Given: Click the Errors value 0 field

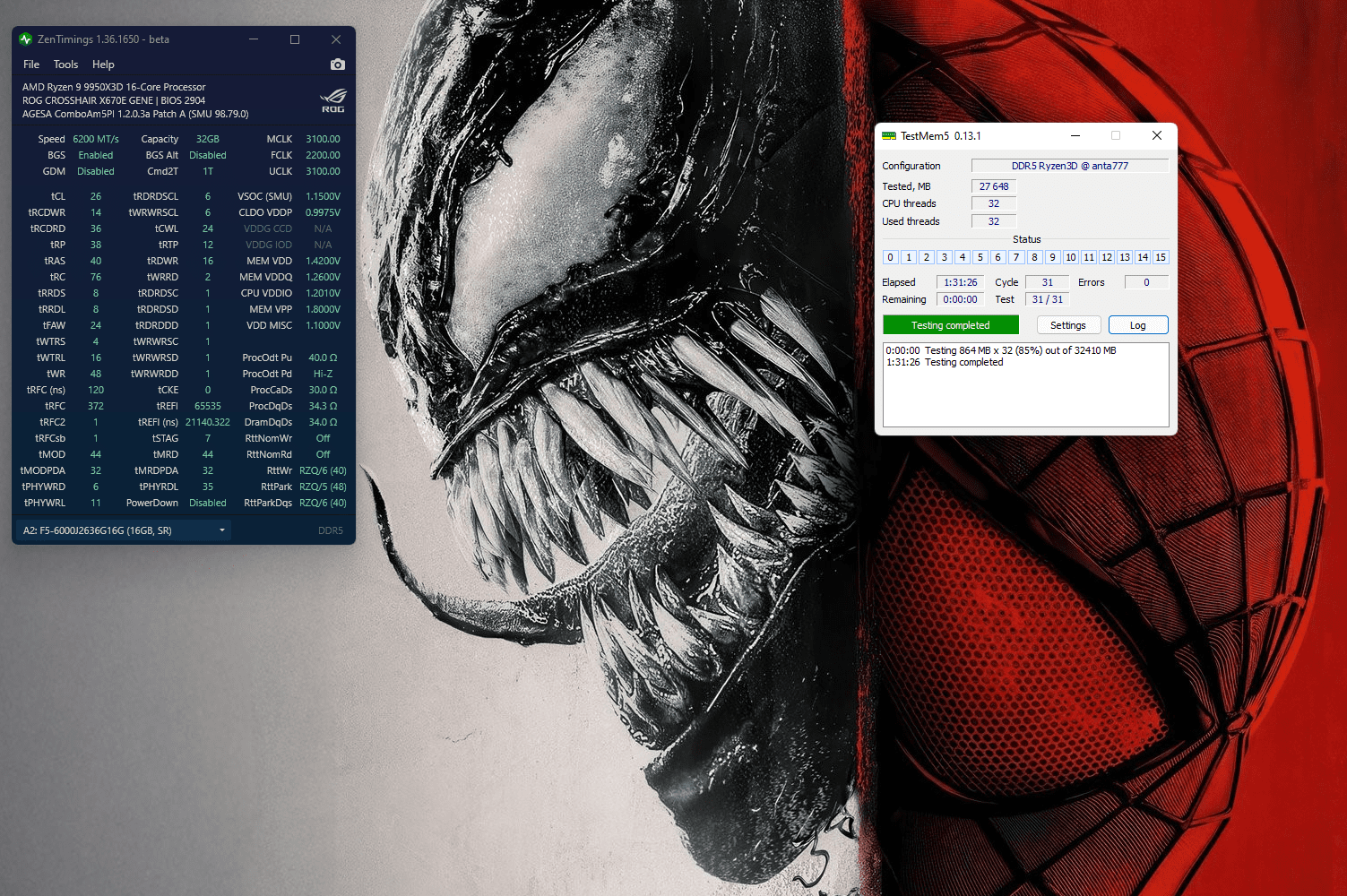Looking at the screenshot, I should point(1146,282).
